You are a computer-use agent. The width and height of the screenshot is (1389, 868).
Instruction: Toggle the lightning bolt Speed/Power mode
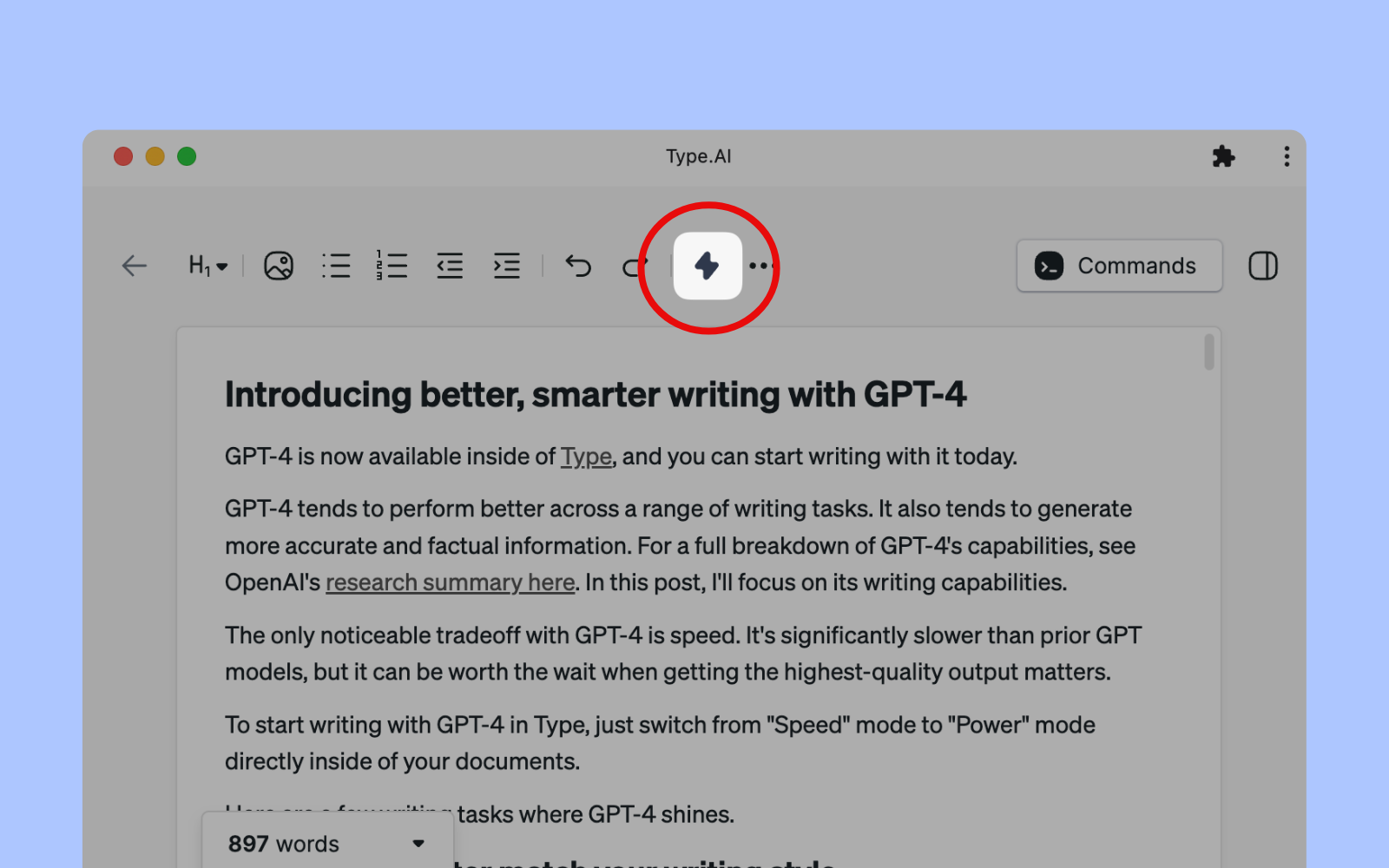click(x=708, y=266)
